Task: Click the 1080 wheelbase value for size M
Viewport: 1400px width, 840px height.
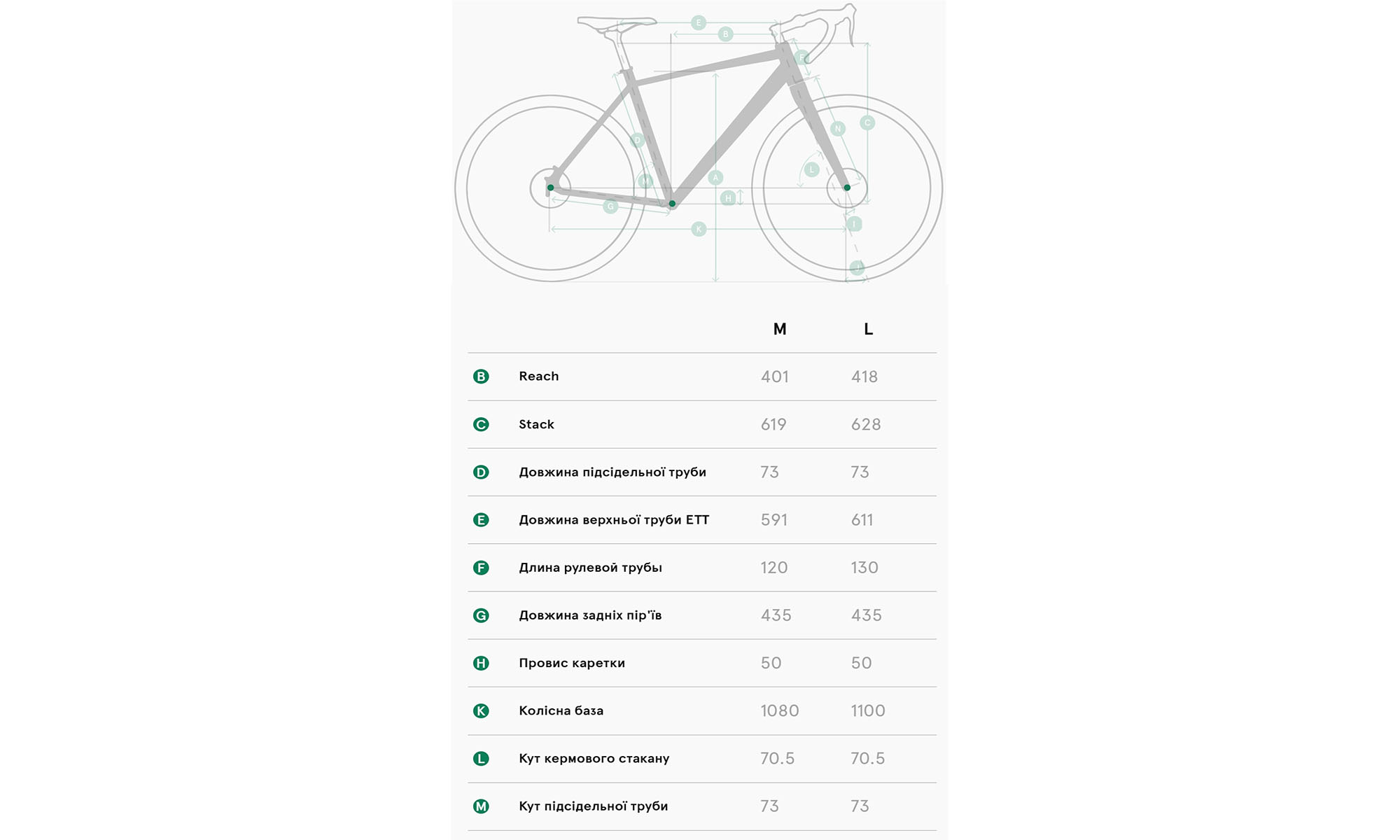Action: pyautogui.click(x=779, y=711)
